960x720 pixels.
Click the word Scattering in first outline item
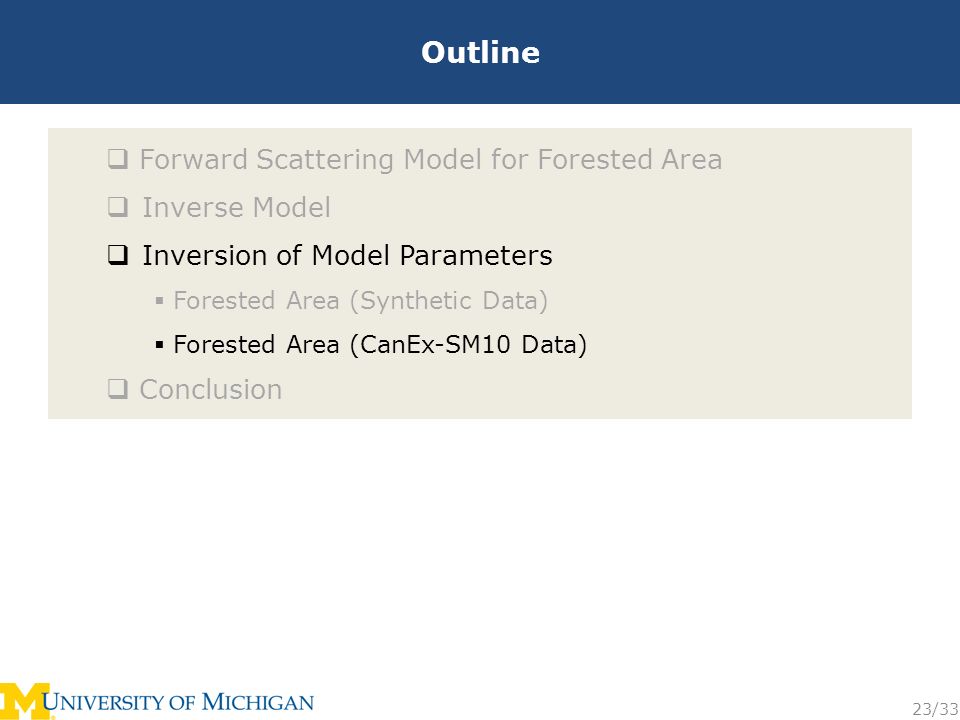click(x=326, y=160)
